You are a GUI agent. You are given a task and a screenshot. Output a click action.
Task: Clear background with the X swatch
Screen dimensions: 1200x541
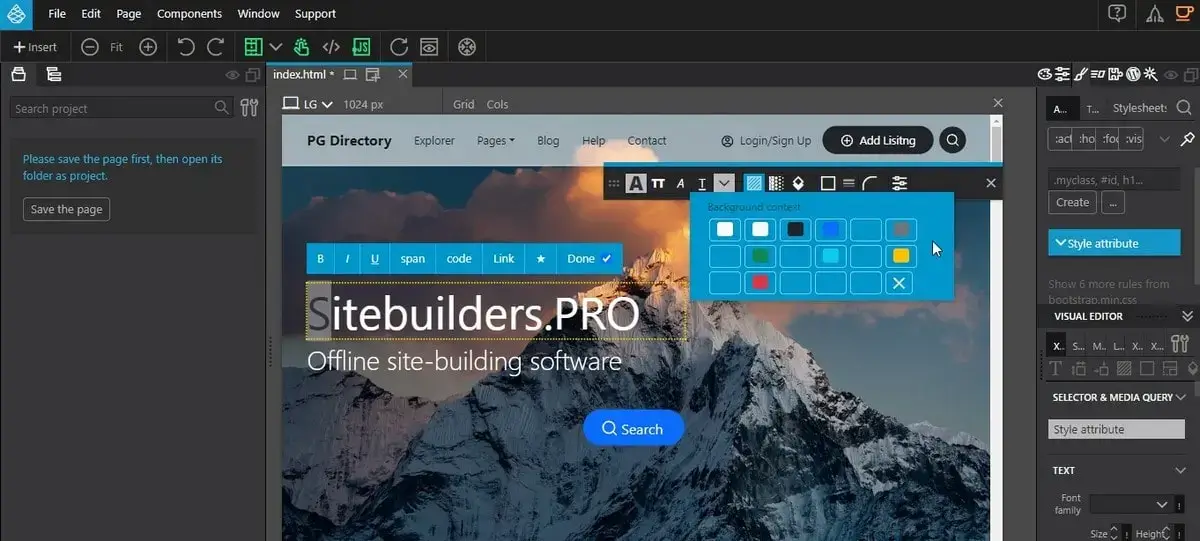click(x=900, y=283)
